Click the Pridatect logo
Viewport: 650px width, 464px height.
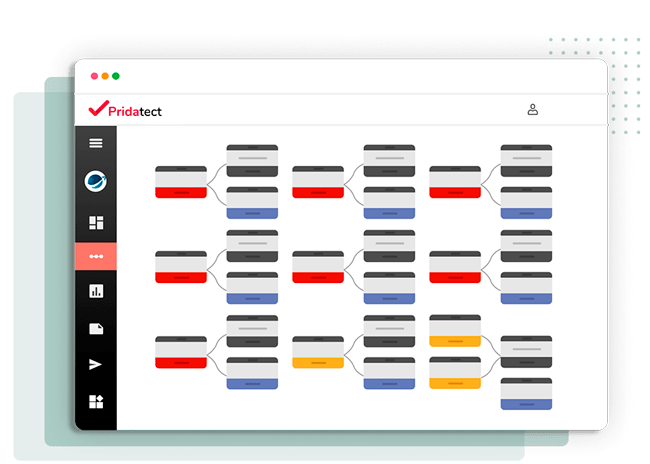(125, 109)
